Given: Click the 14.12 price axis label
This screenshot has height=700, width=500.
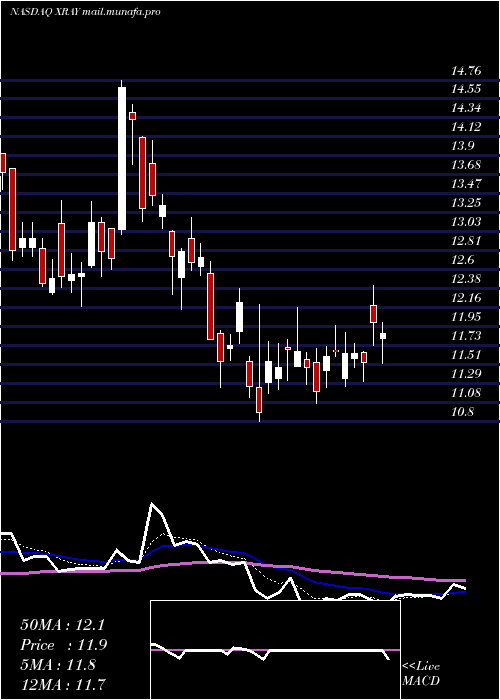Looking at the screenshot, I should point(466,127).
